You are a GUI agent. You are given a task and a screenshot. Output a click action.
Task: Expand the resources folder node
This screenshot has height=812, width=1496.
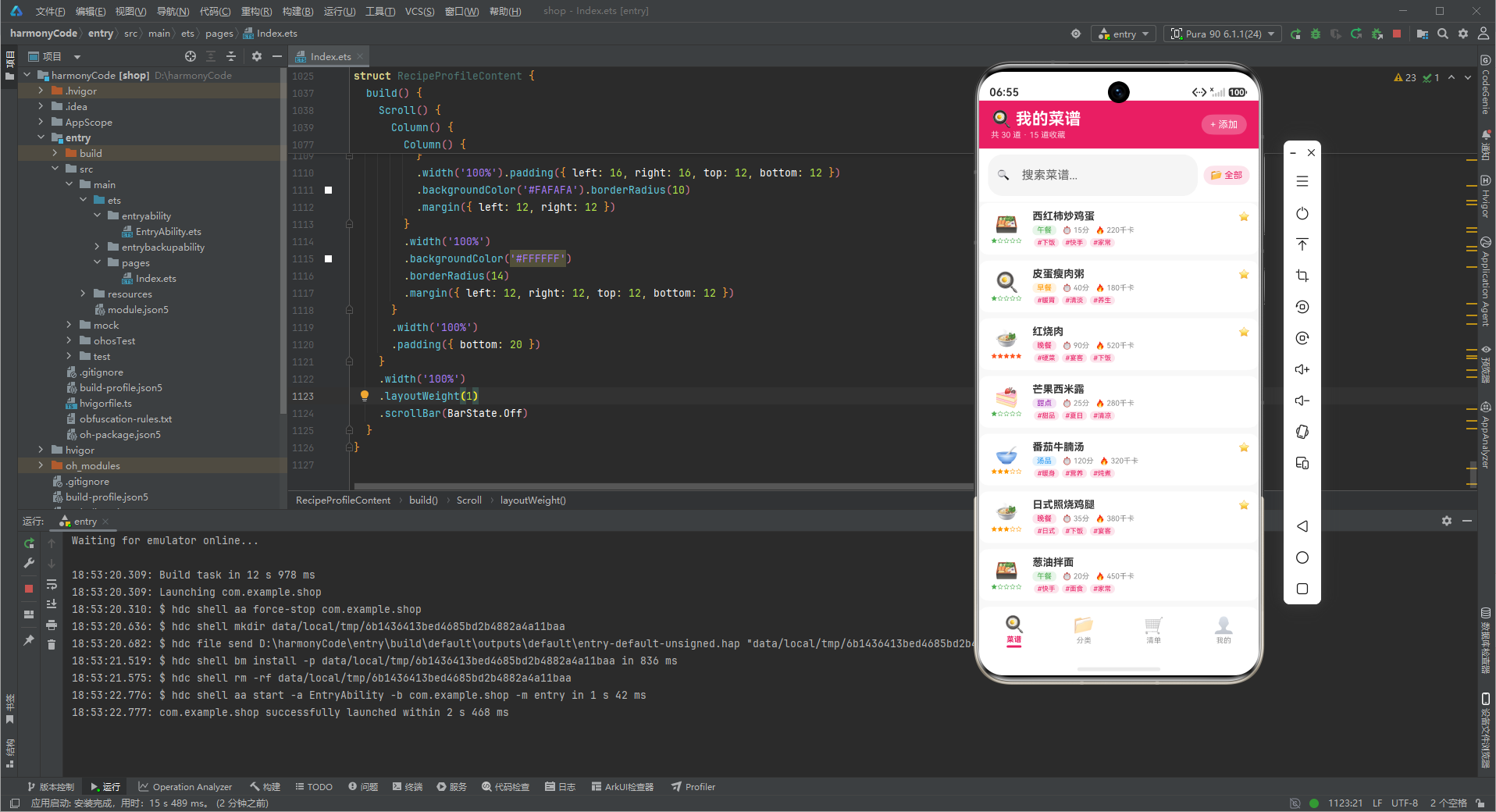coord(83,294)
